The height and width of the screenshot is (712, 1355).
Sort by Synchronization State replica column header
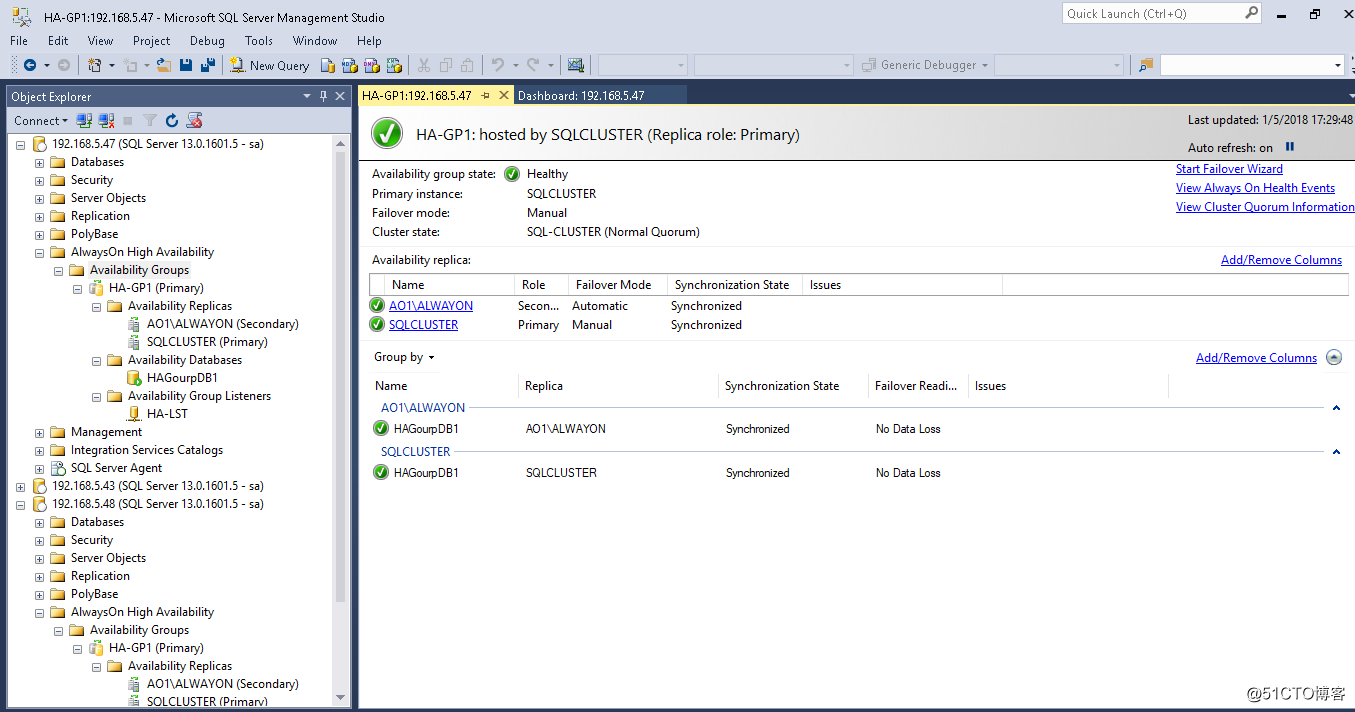pos(732,285)
